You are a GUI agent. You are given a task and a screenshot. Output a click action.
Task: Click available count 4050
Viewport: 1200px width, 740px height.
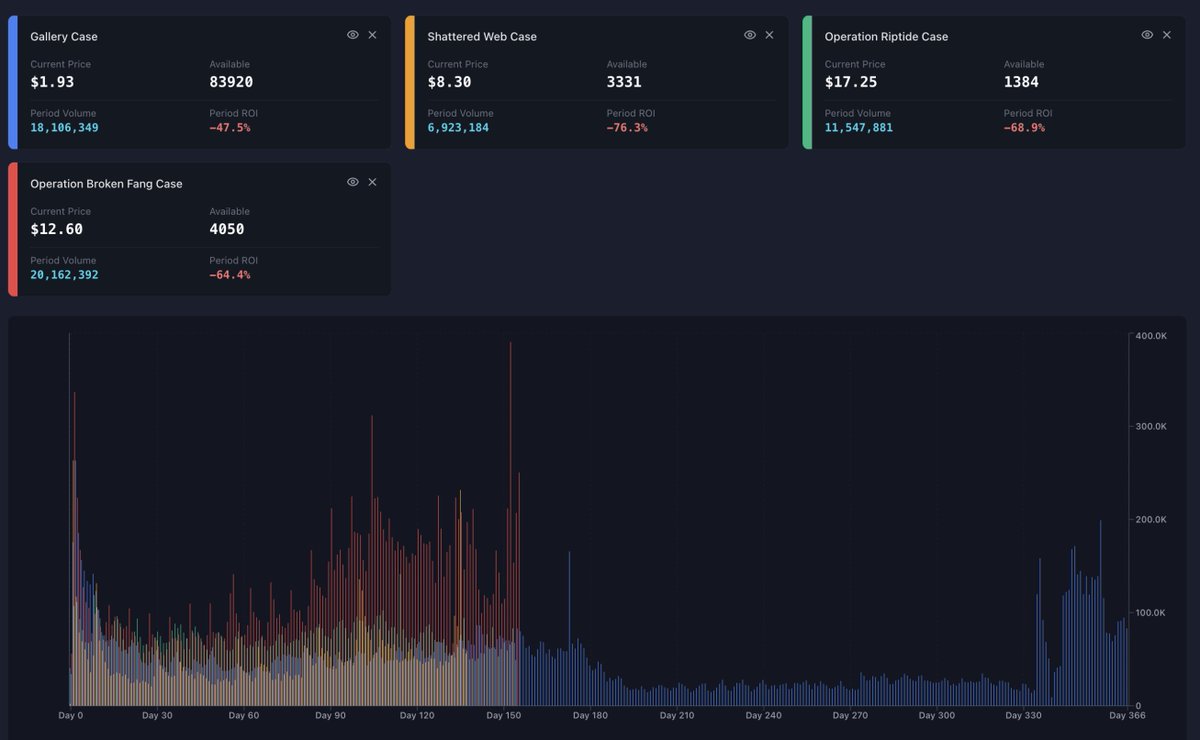point(227,229)
